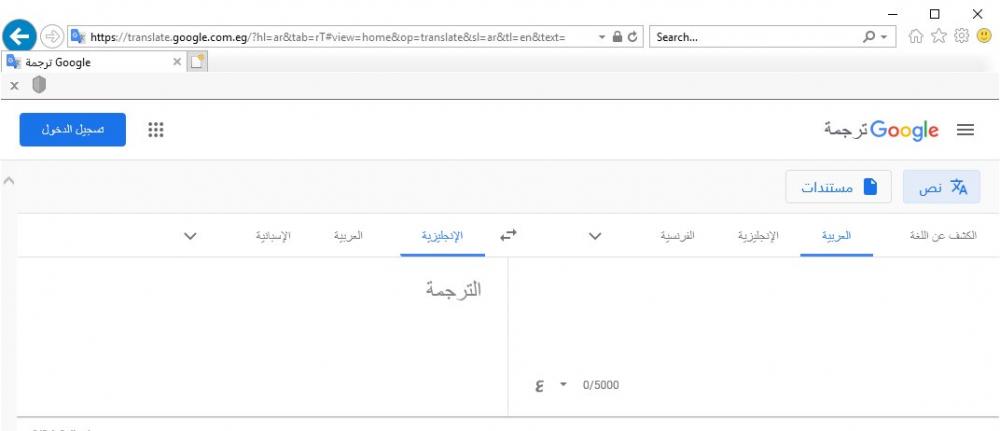
Task: Open favorites star icon
Action: pos(937,37)
